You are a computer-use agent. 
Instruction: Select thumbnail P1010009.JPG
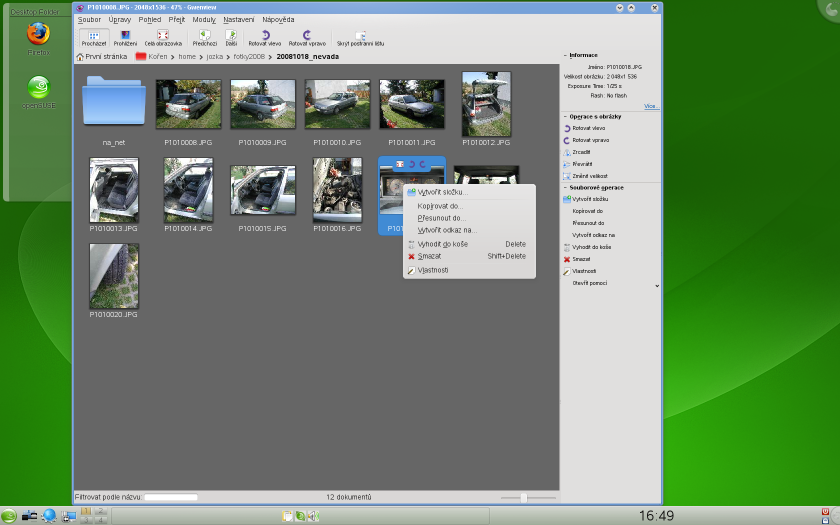point(262,104)
